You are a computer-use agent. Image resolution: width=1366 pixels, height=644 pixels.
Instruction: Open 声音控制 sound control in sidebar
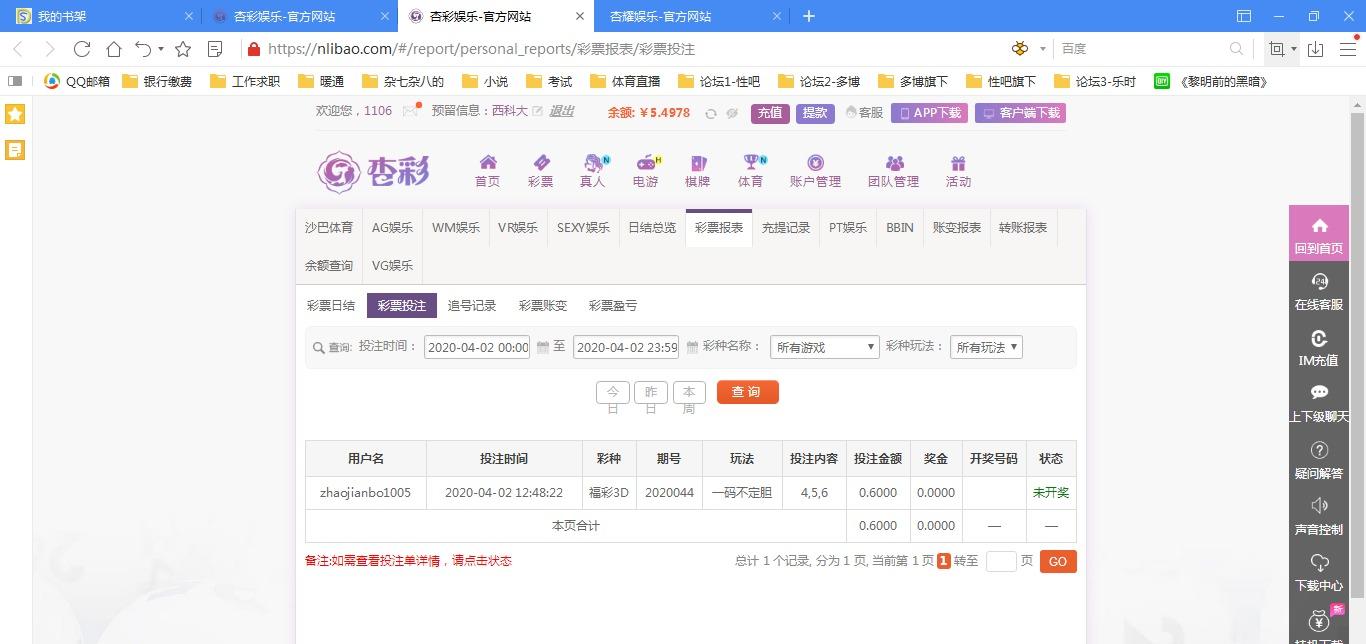pos(1318,516)
